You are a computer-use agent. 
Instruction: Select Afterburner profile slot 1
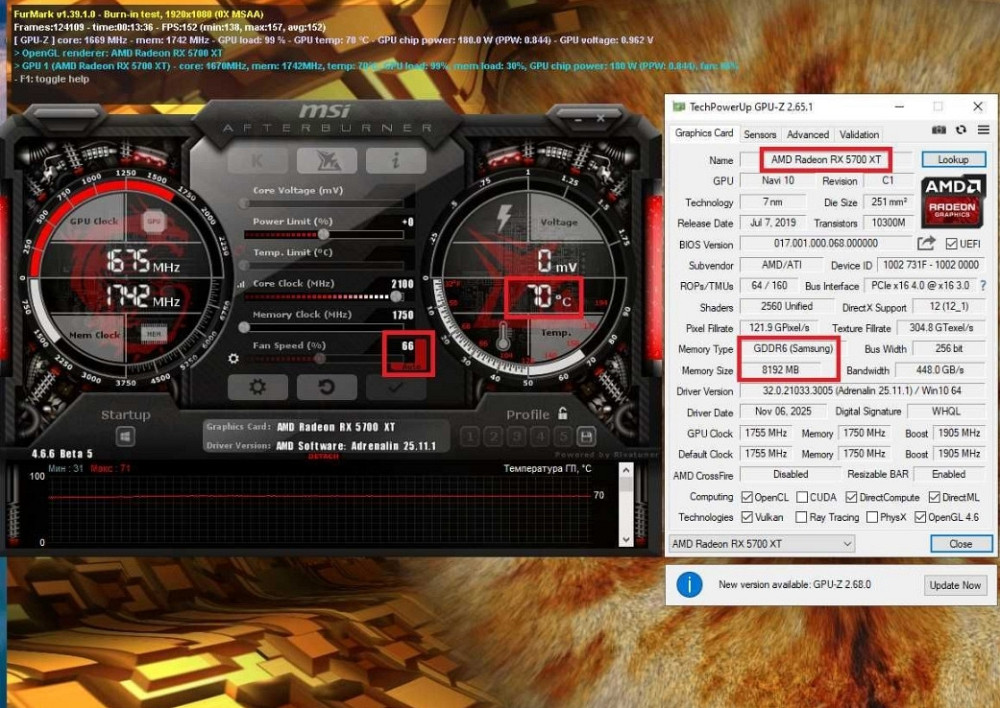470,437
